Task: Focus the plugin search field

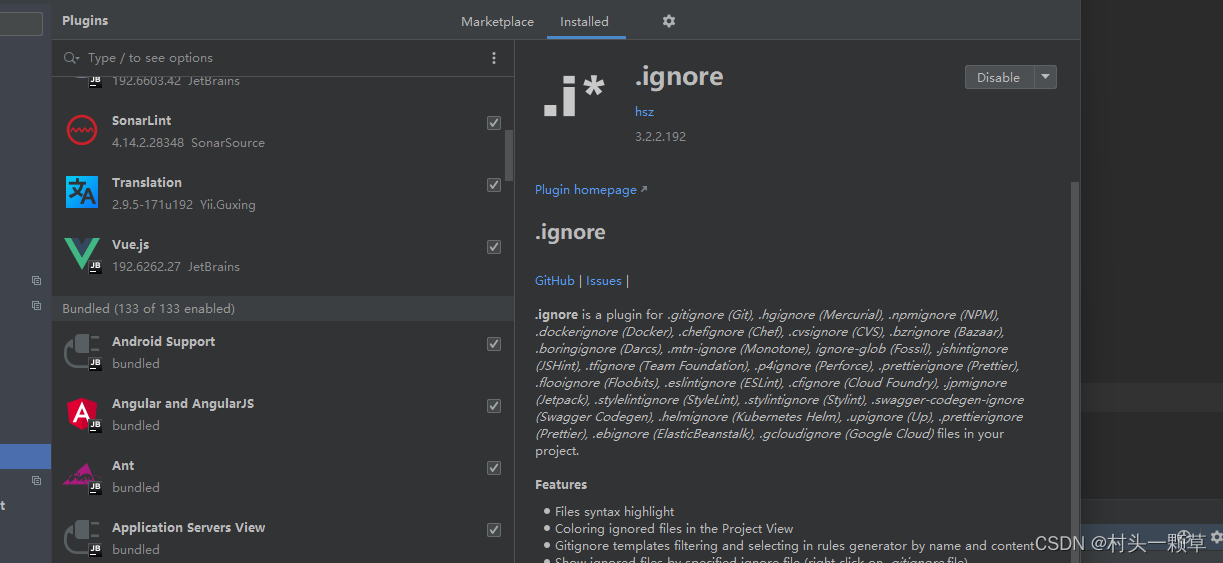Action: pos(285,58)
